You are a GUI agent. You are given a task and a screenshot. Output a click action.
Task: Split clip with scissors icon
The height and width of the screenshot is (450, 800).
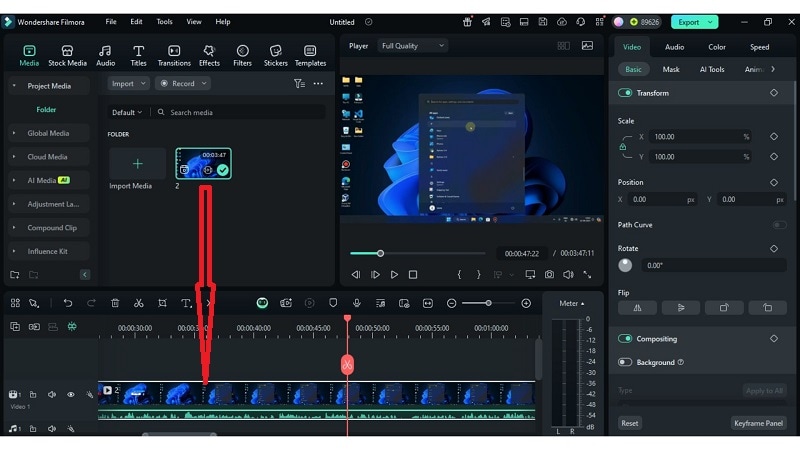(138, 303)
